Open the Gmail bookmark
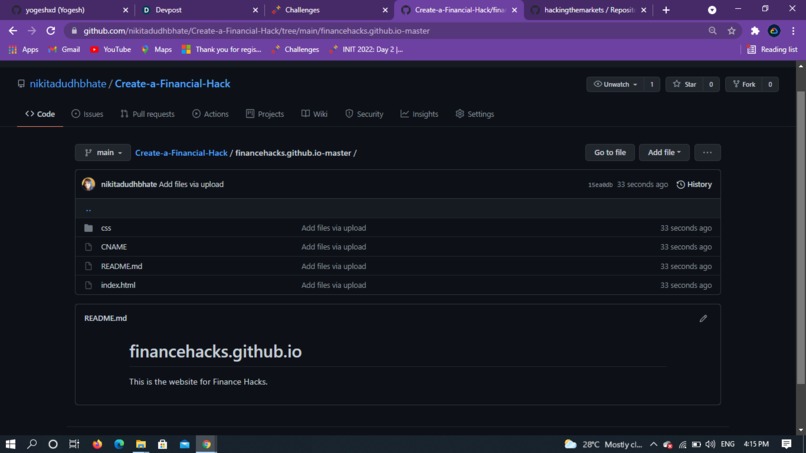The image size is (806, 453). [x=64, y=49]
